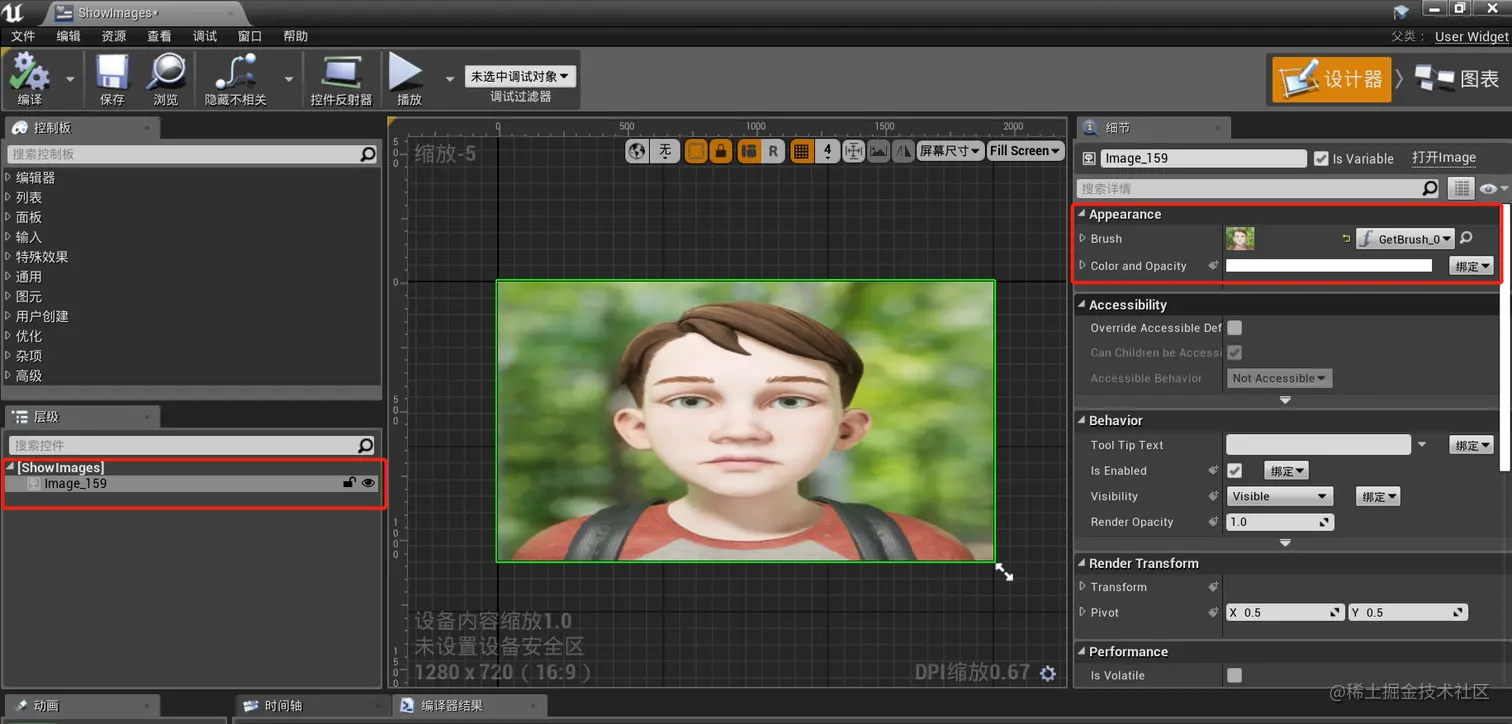Click the DPI scale settings gear icon
Screen dimensions: 1512x724
(x=1048, y=673)
